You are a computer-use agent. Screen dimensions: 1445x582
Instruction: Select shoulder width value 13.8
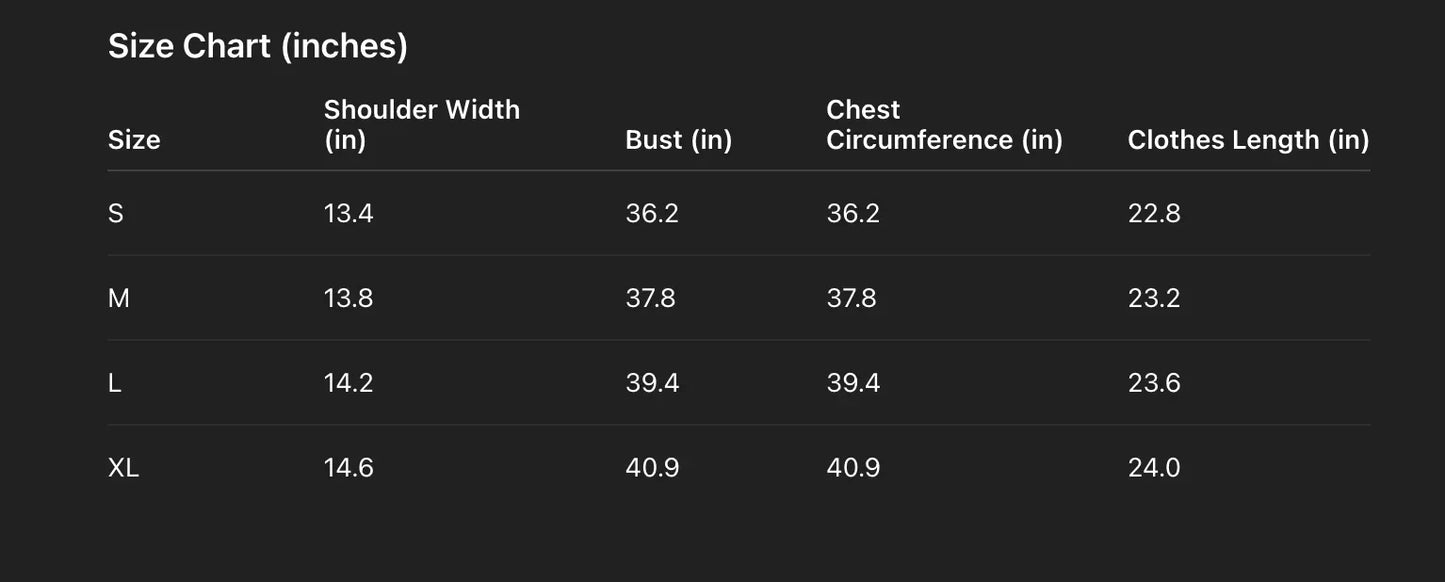tap(348, 298)
